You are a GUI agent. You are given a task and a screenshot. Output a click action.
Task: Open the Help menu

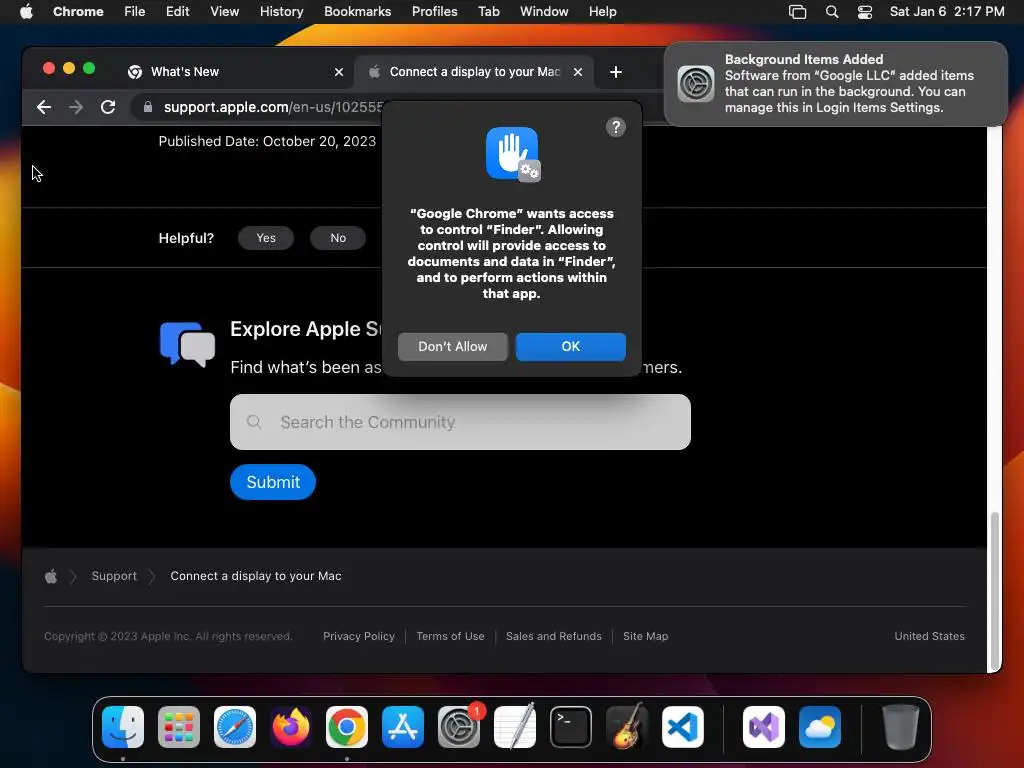point(602,12)
